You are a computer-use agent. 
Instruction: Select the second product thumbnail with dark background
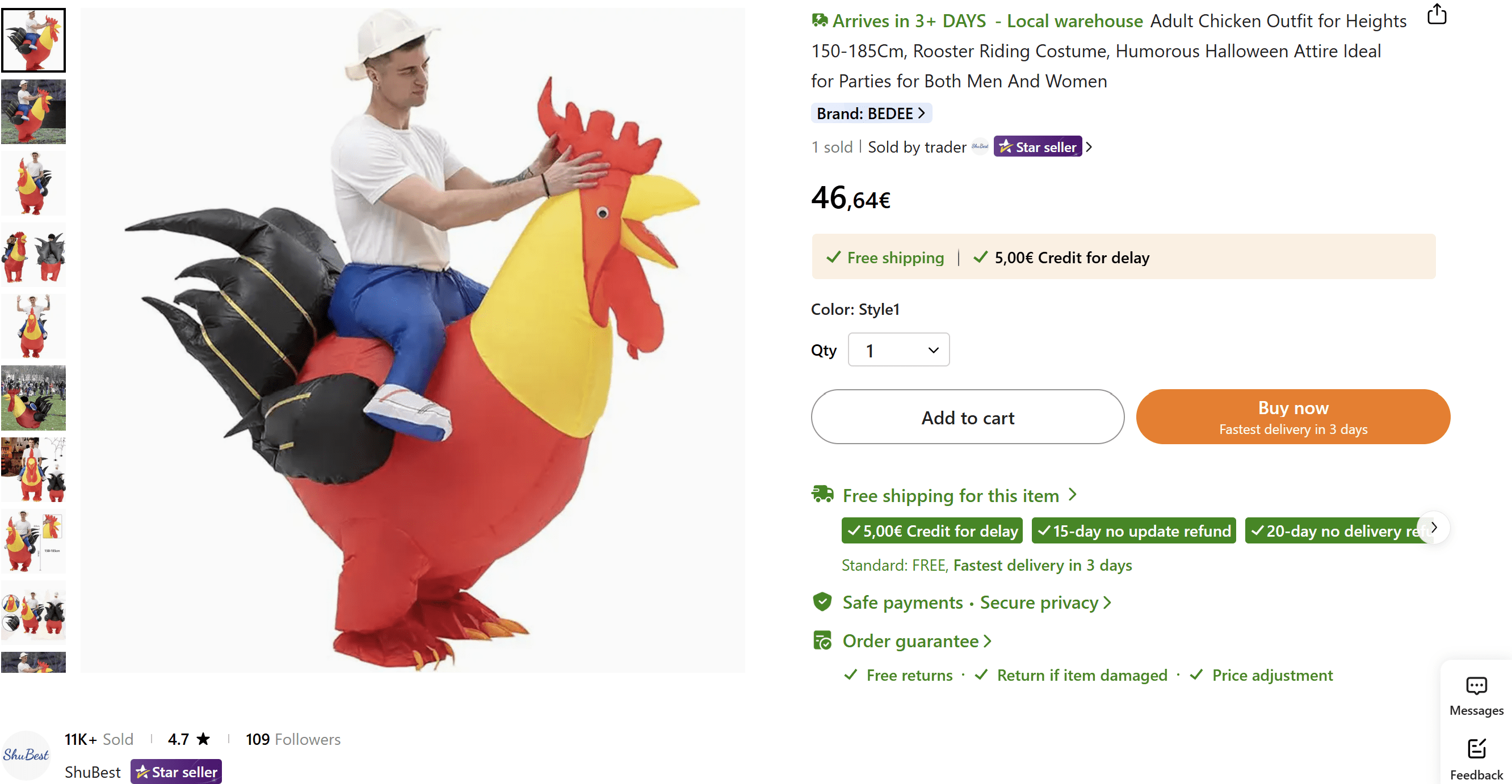pyautogui.click(x=33, y=112)
